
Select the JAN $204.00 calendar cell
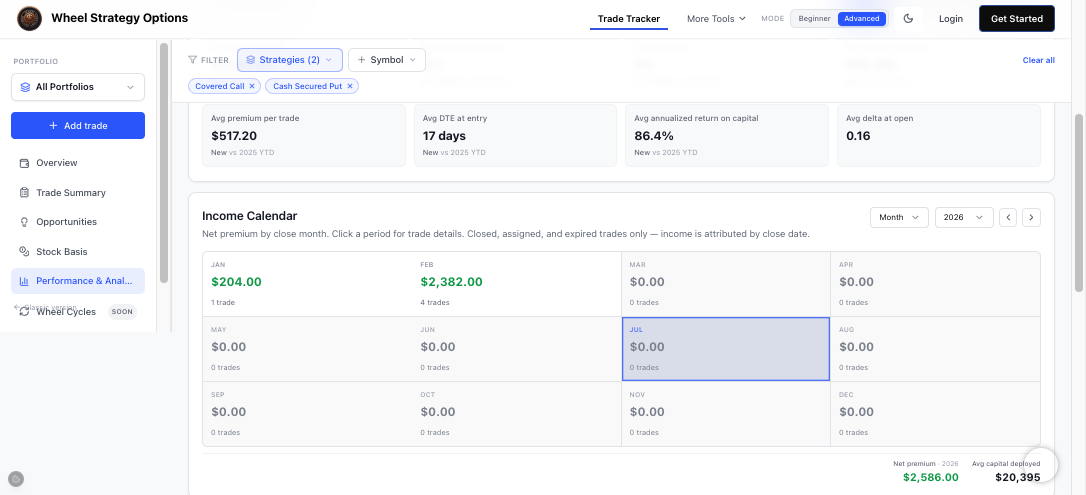pyautogui.click(x=307, y=284)
